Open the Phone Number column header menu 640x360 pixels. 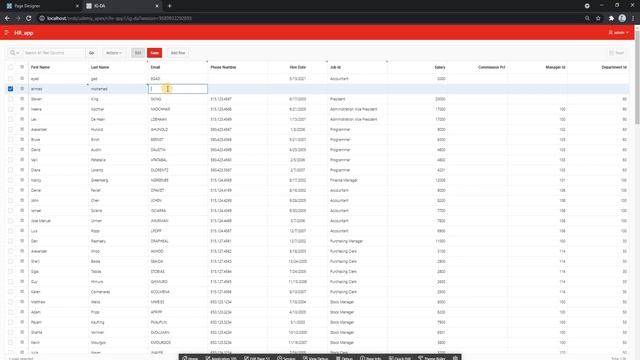click(223, 67)
